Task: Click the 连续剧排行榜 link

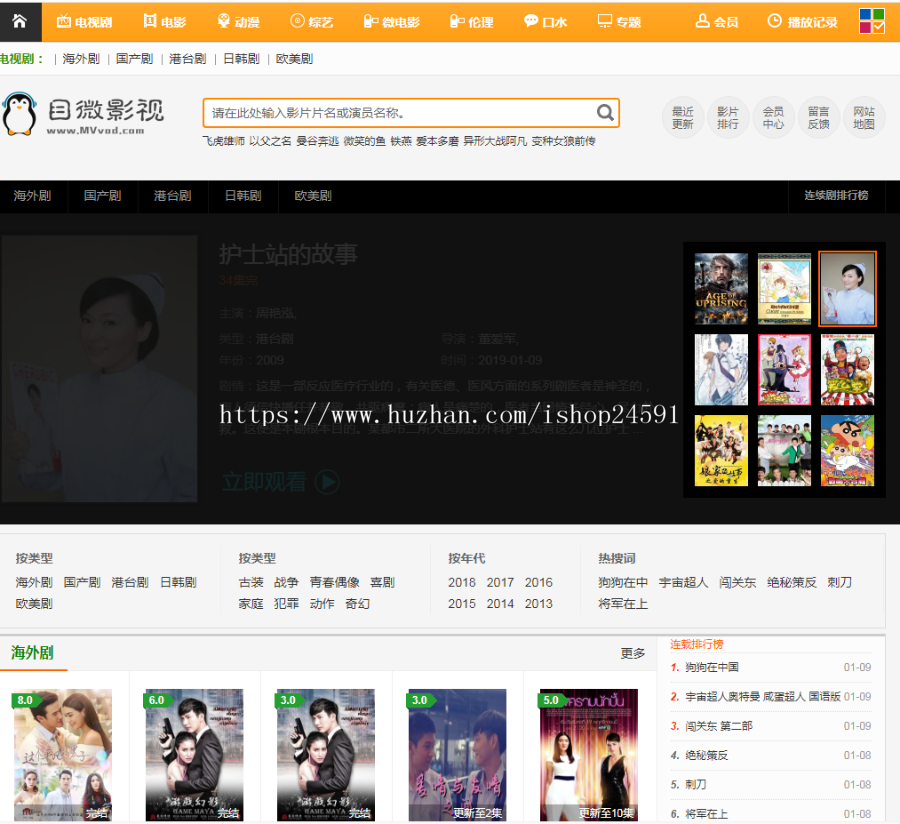Action: [x=836, y=196]
